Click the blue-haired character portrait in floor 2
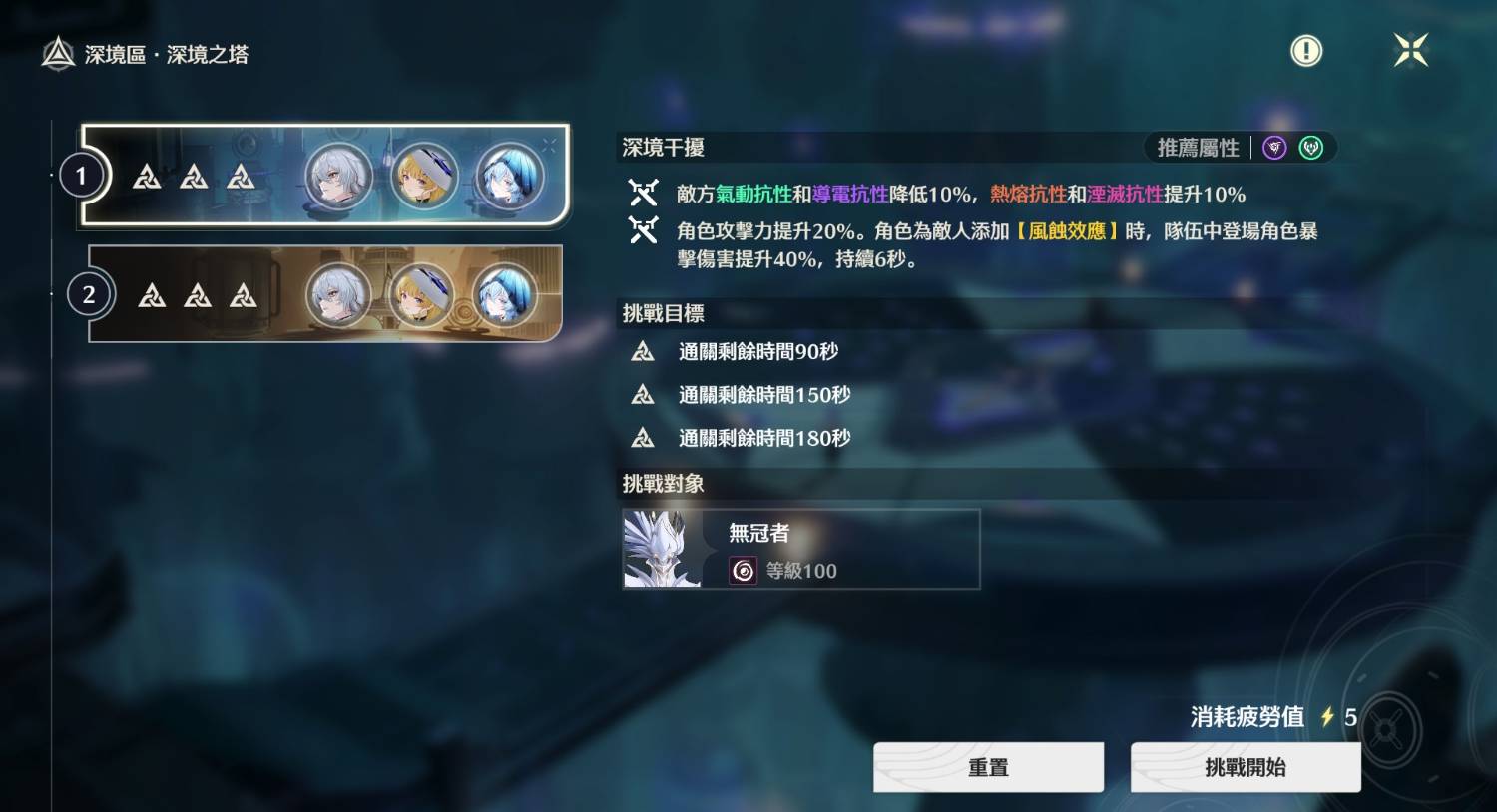Screen dimensions: 1497x812 tap(505, 295)
